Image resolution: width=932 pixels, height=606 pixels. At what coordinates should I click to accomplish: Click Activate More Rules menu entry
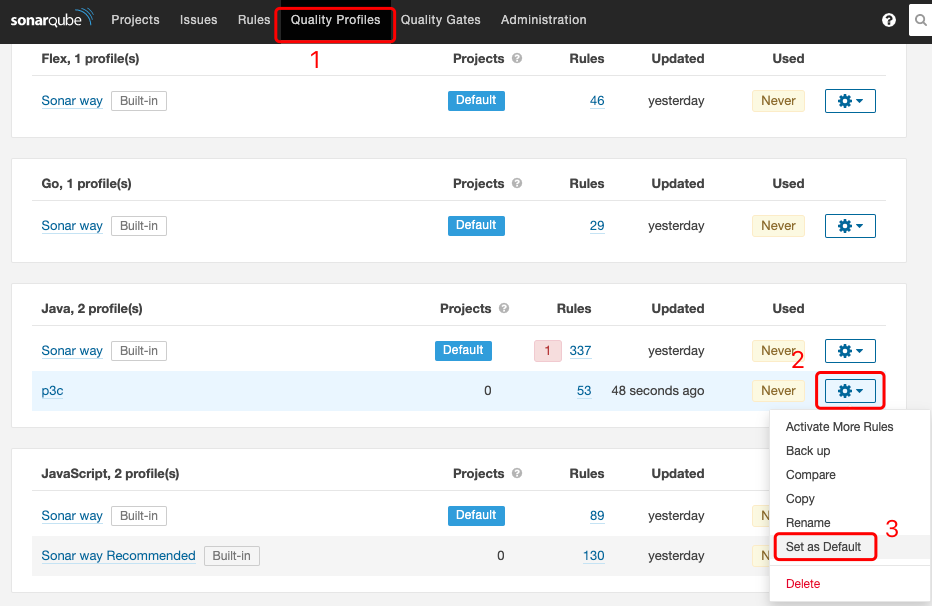(839, 426)
